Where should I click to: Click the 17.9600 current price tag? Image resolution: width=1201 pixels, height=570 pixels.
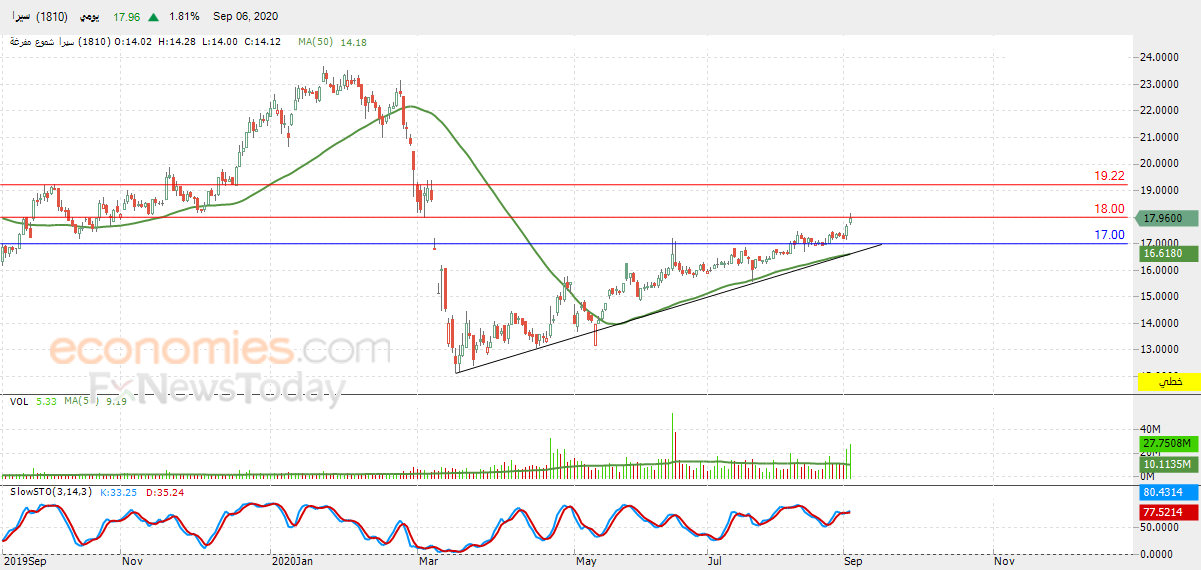click(1168, 217)
